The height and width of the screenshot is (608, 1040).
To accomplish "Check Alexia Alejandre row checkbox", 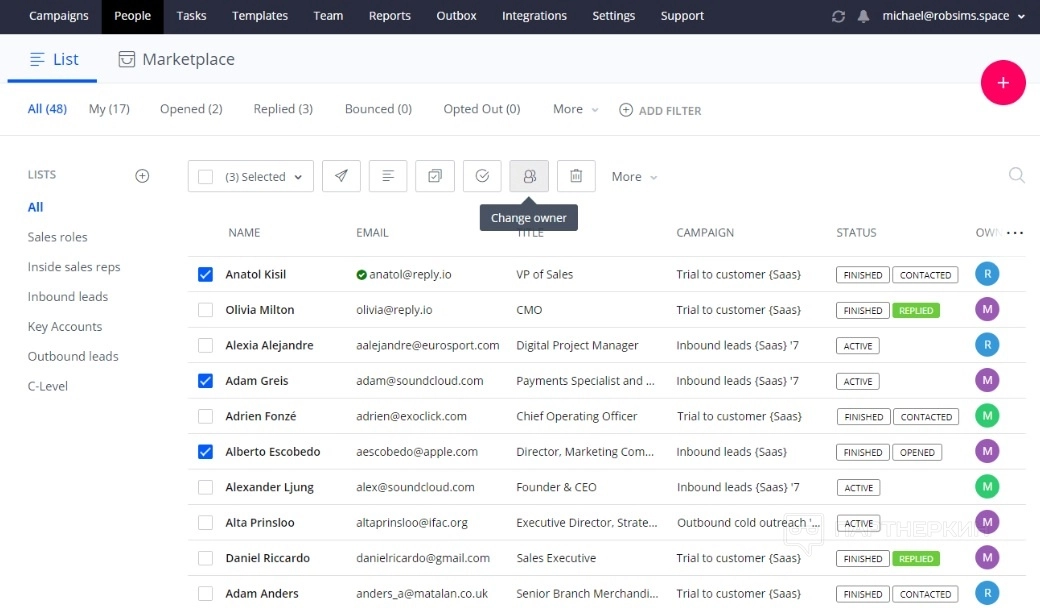I will click(x=206, y=345).
